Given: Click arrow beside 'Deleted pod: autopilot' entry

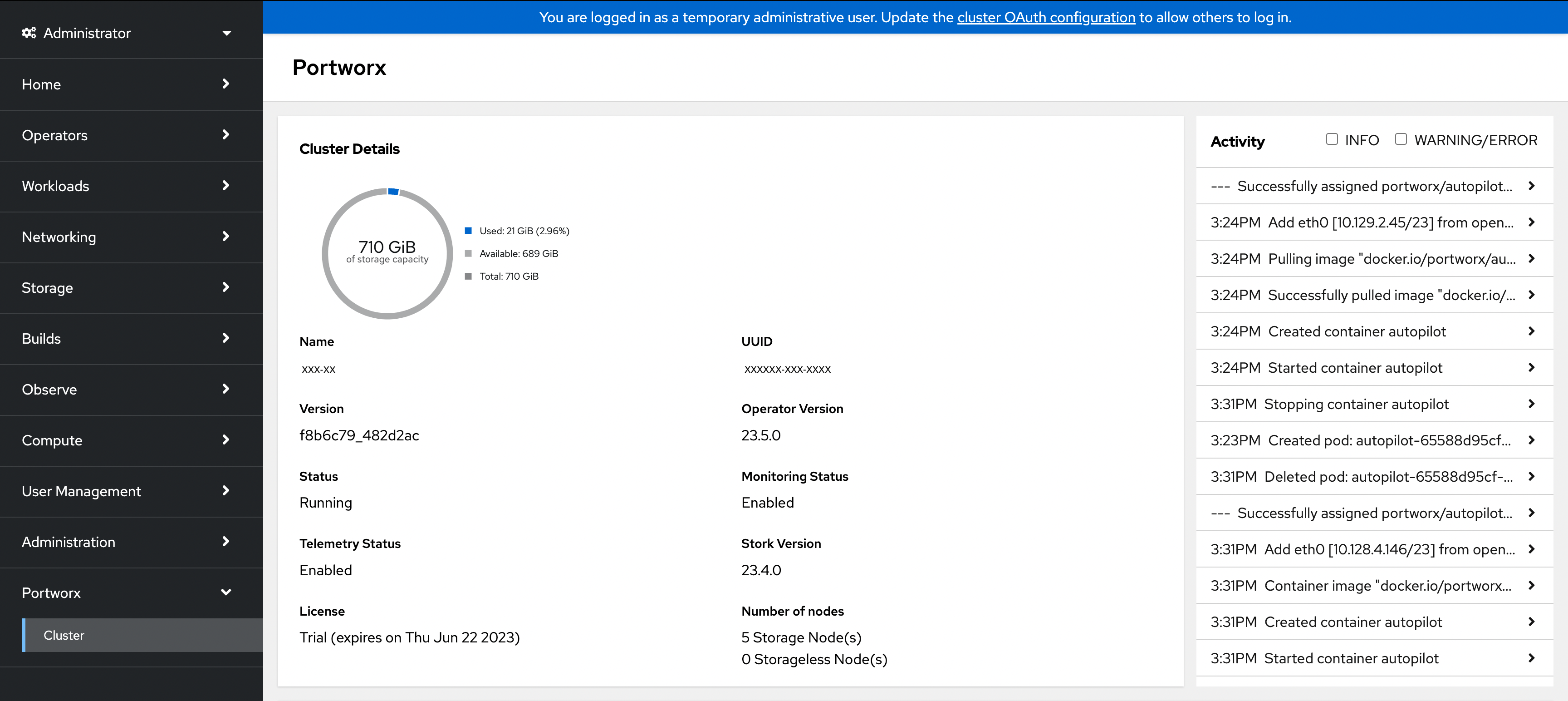Looking at the screenshot, I should click(x=1531, y=476).
